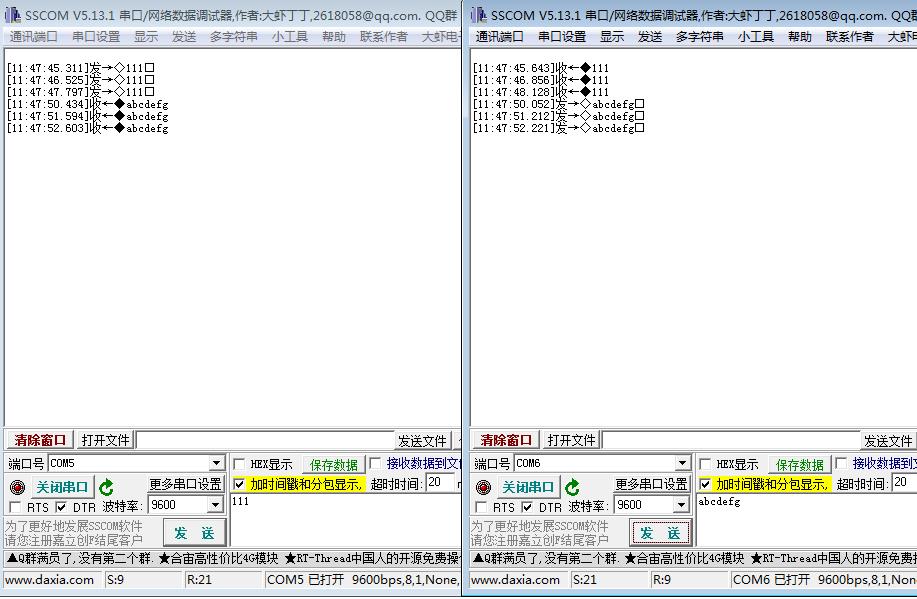Click www.daxia.com link in right status bar
917x599 pixels.
(515, 580)
